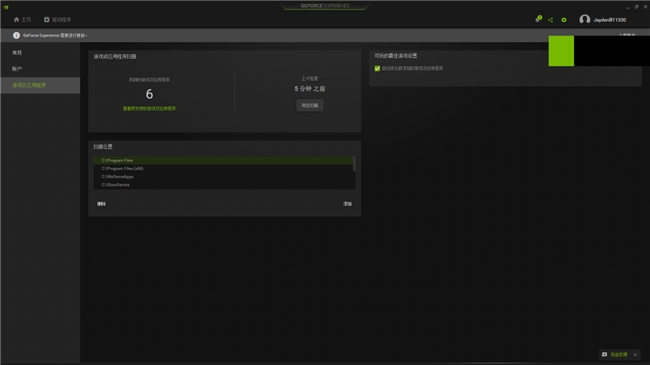Click the feedback speech bubble icon
Screen dimensions: 650x365
click(x=604, y=355)
